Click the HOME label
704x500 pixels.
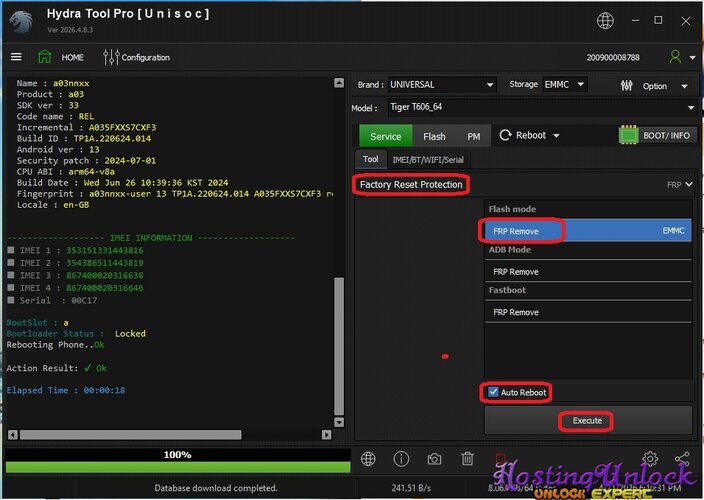[x=72, y=57]
